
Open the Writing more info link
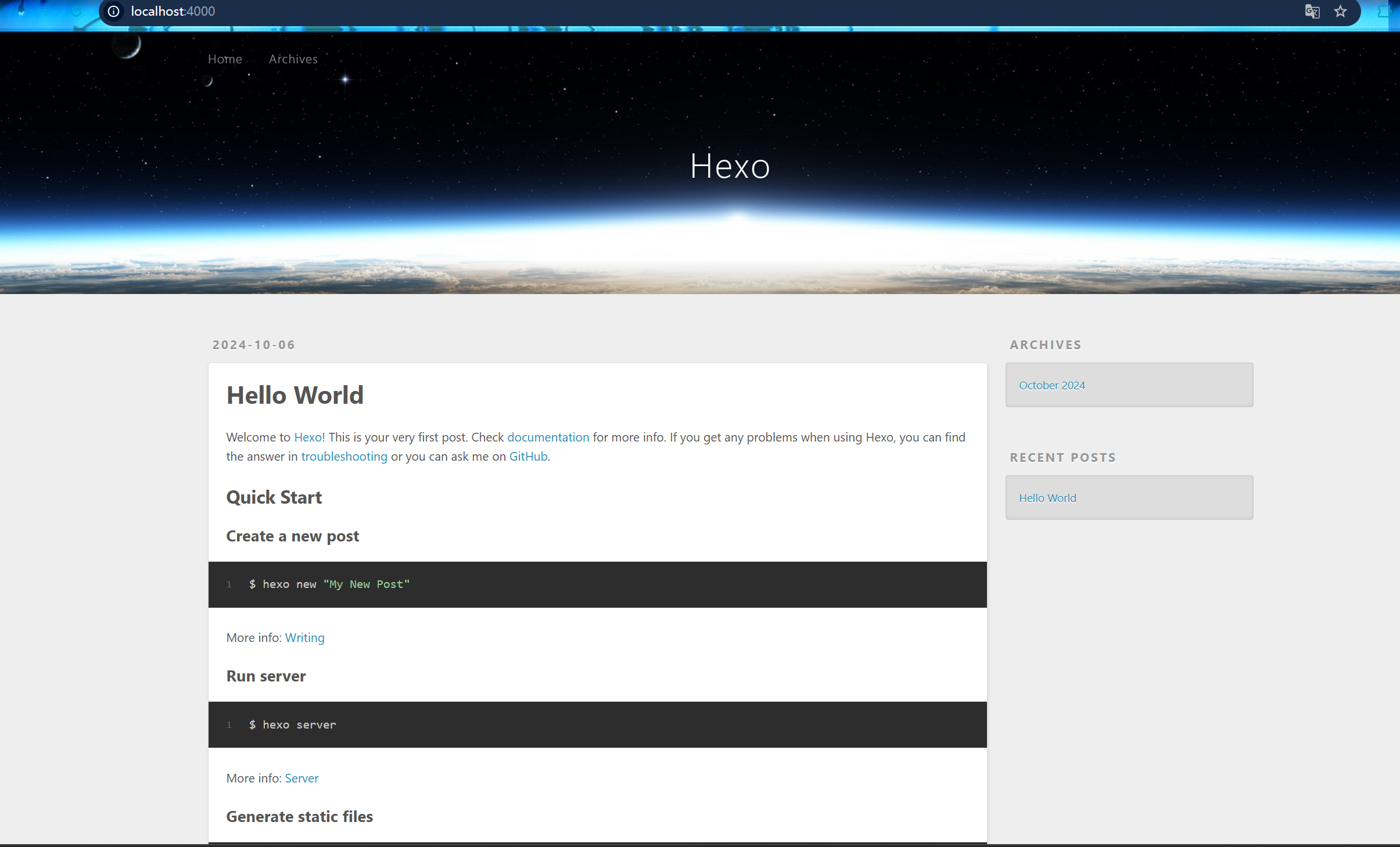point(304,637)
